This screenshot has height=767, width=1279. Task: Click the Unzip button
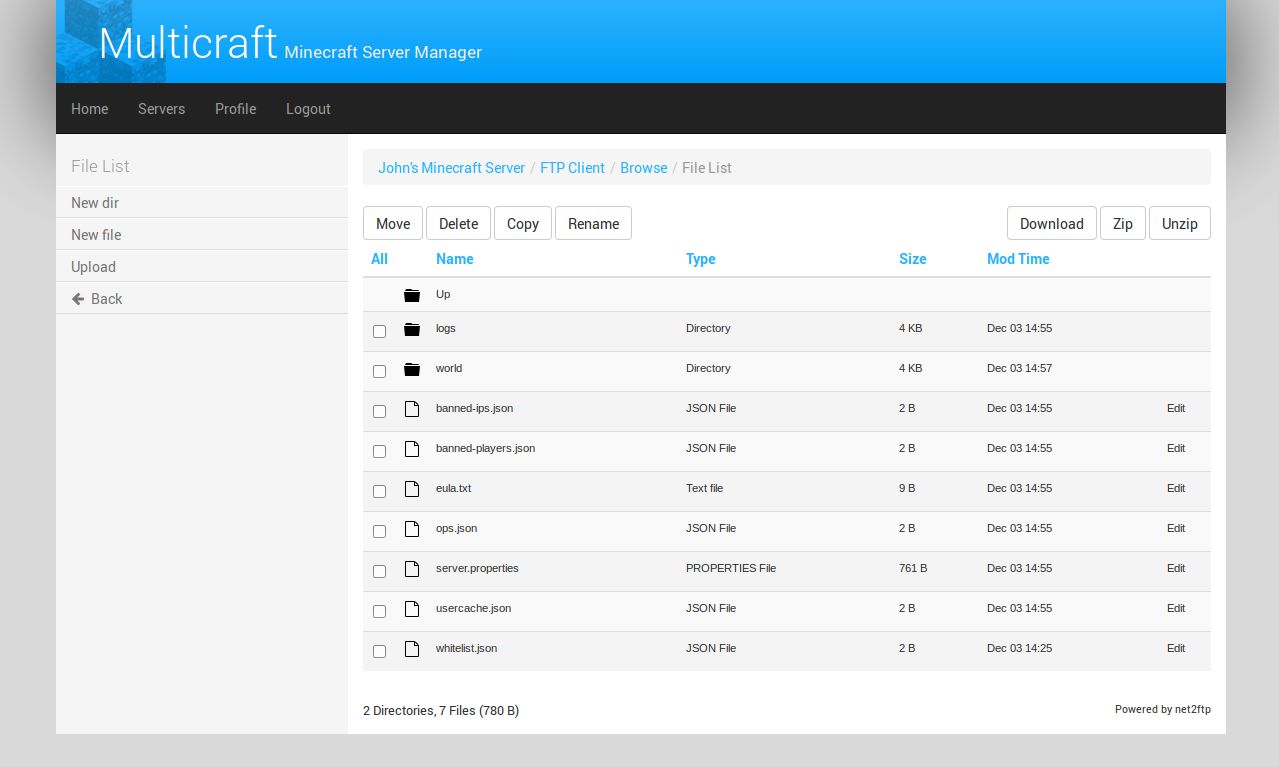(1180, 223)
